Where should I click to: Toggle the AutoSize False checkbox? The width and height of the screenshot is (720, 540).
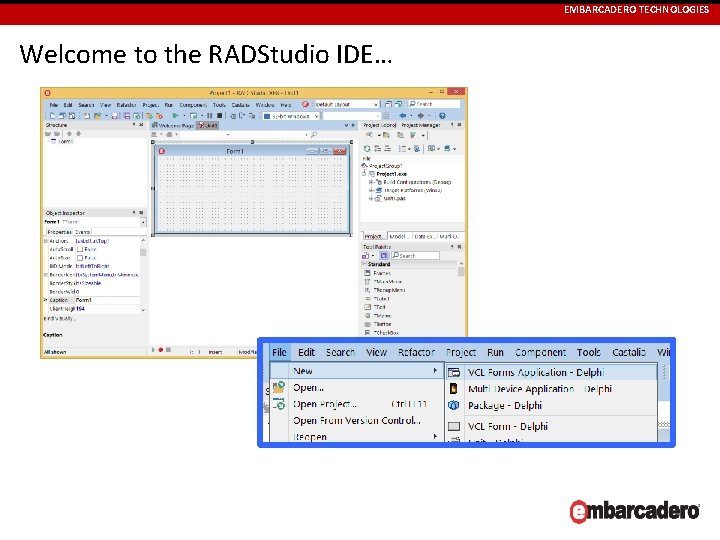pos(80,258)
